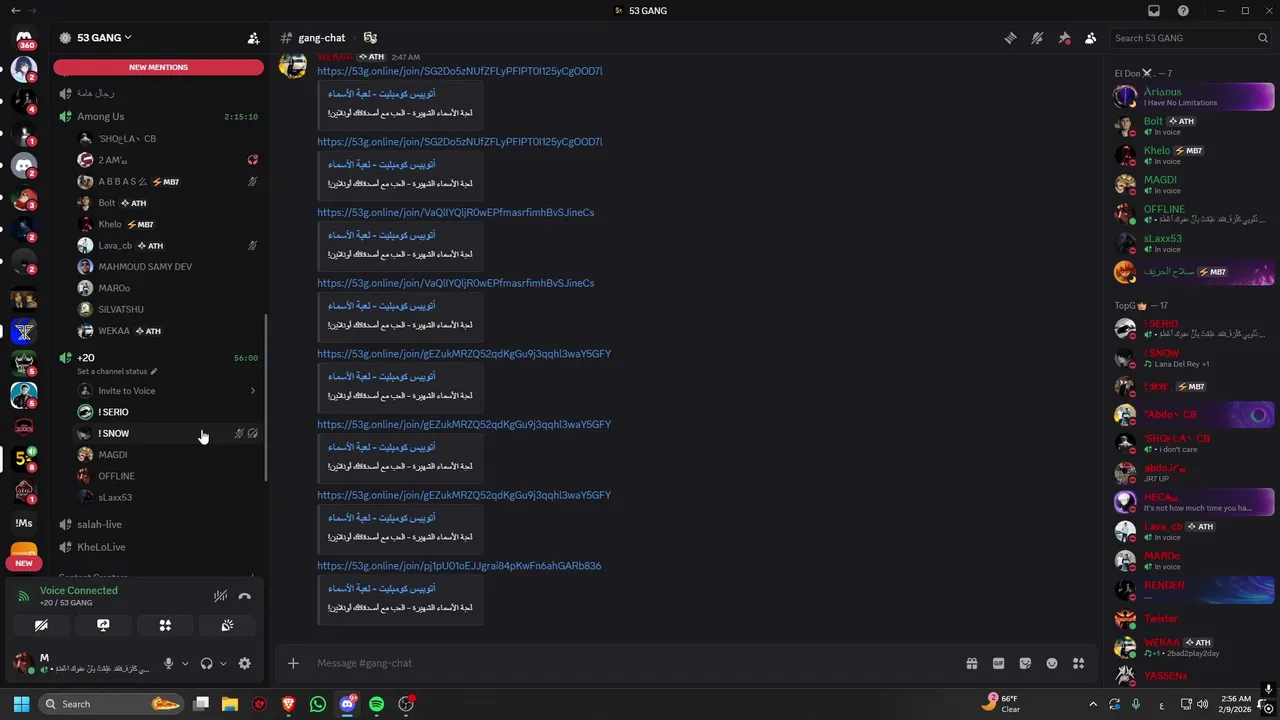Viewport: 1280px width, 720px height.
Task: Click the Message #gang-chat input
Action: pos(635,663)
